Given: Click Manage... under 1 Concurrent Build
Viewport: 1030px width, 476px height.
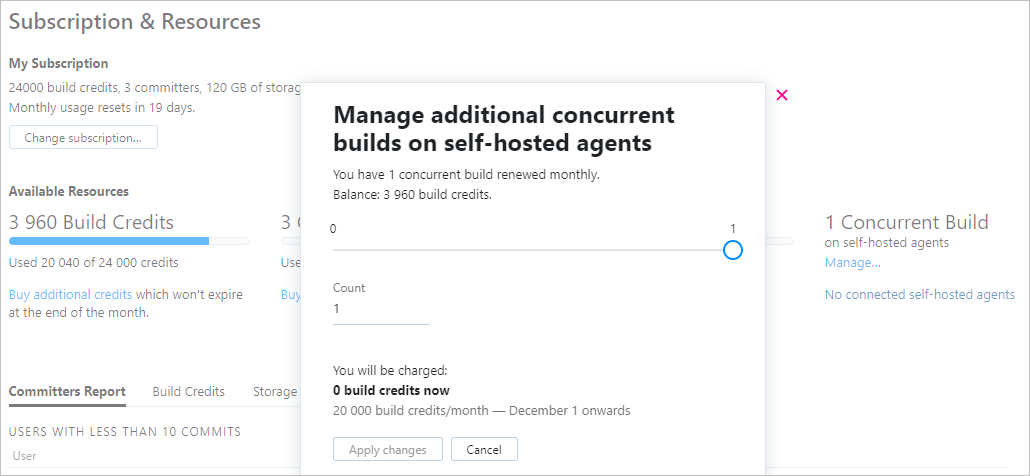Looking at the screenshot, I should coord(852,263).
